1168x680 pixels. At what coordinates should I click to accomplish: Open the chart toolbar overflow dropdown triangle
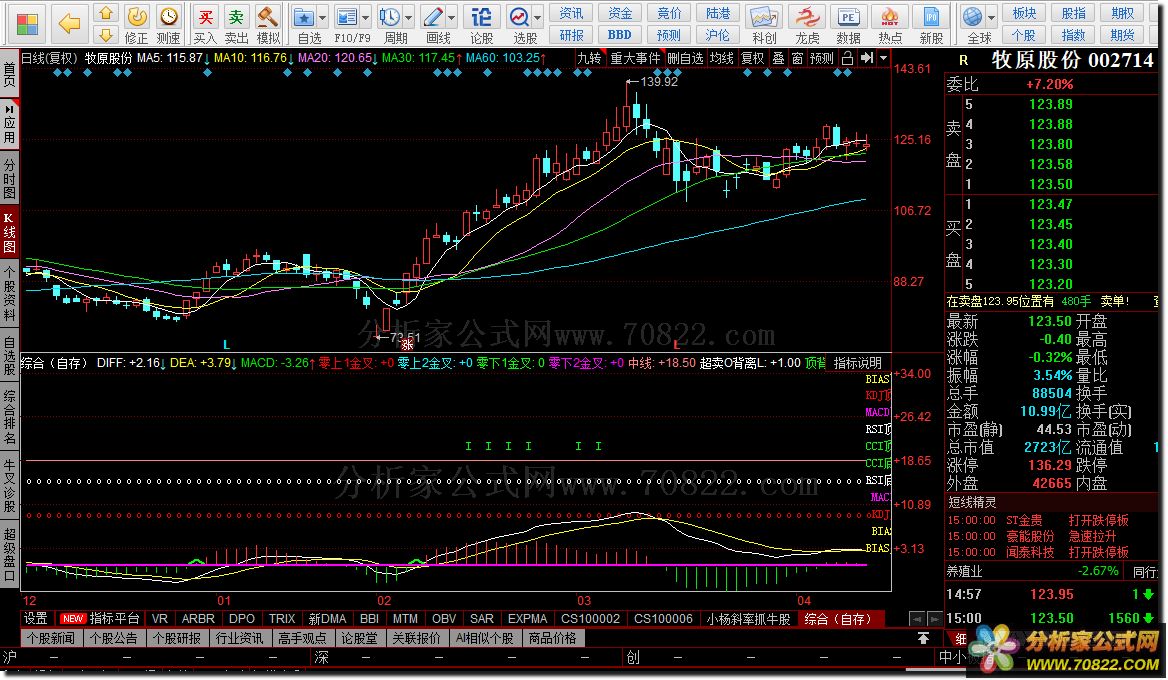tap(883, 57)
